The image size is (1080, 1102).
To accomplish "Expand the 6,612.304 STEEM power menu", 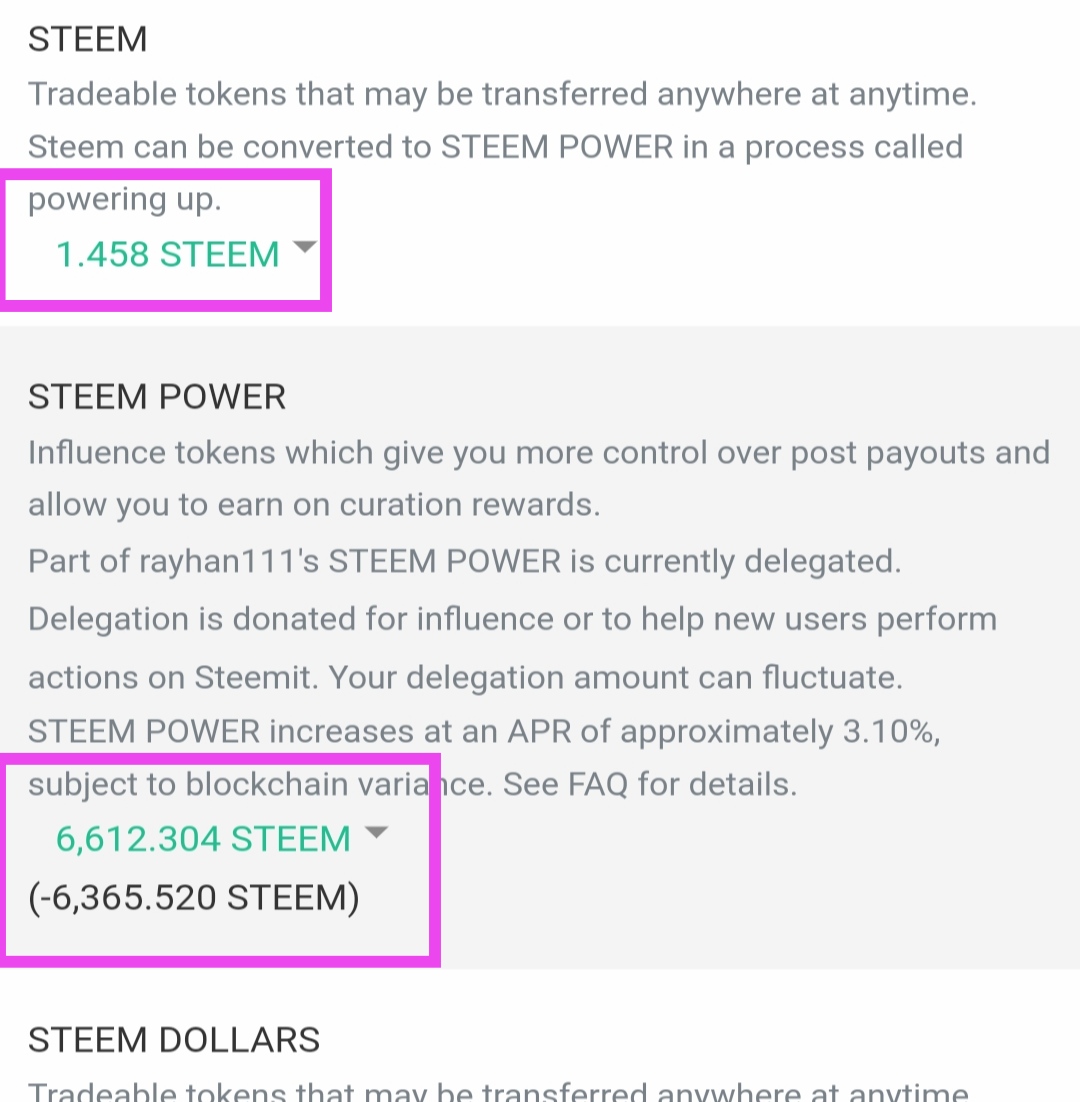I will 203,838.
